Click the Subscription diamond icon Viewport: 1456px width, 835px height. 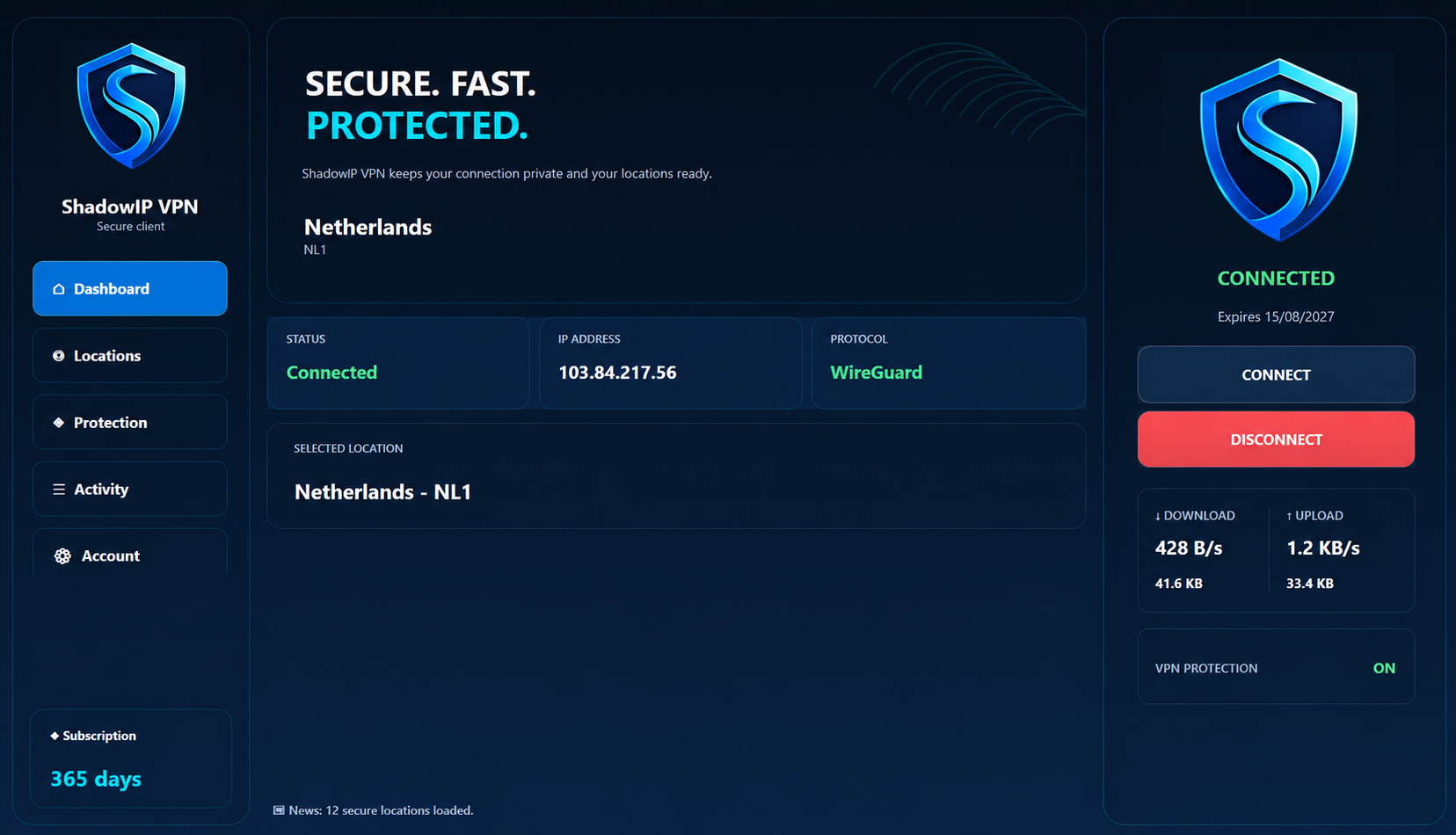coord(55,736)
